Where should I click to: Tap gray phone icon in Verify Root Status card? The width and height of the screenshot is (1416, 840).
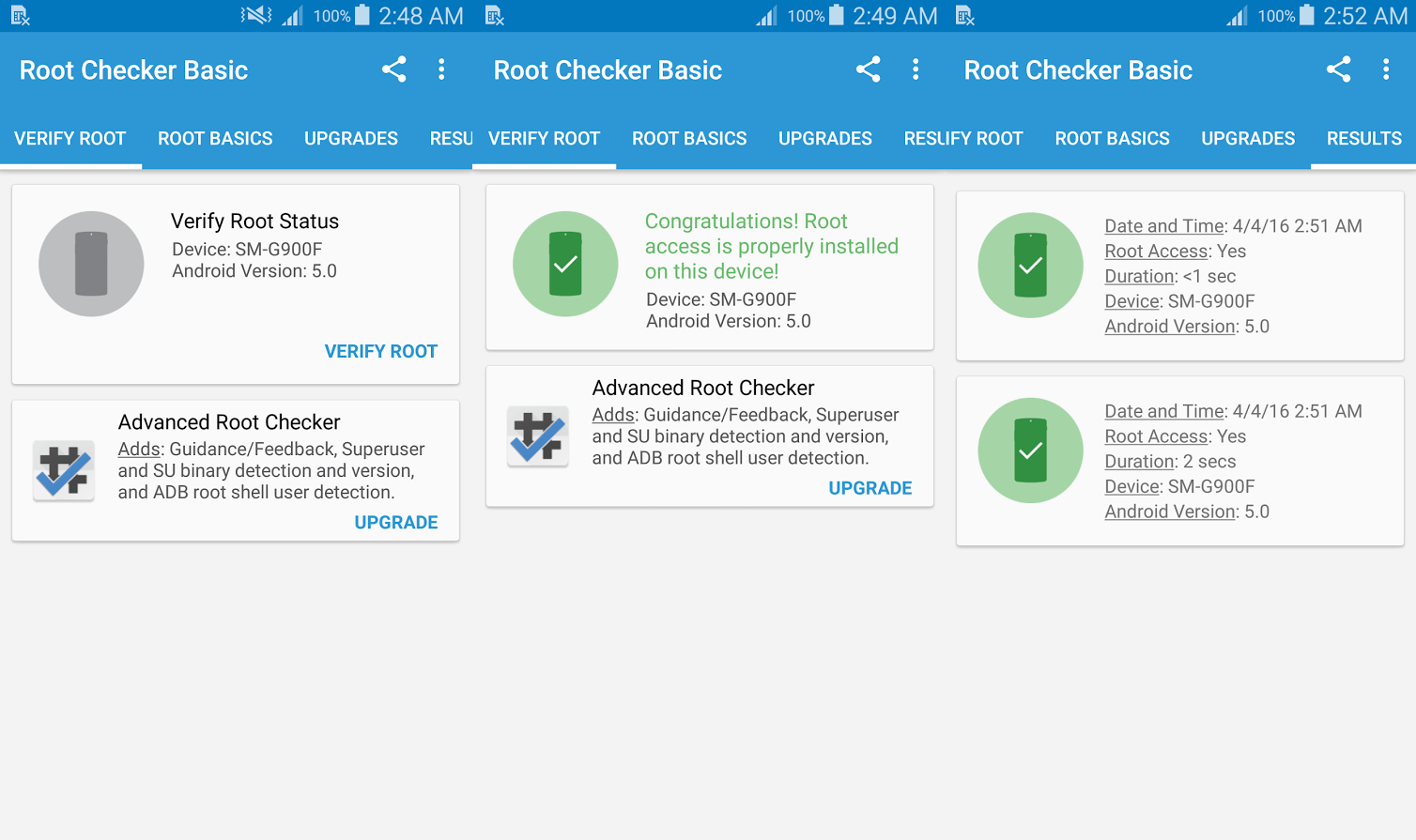(x=91, y=264)
